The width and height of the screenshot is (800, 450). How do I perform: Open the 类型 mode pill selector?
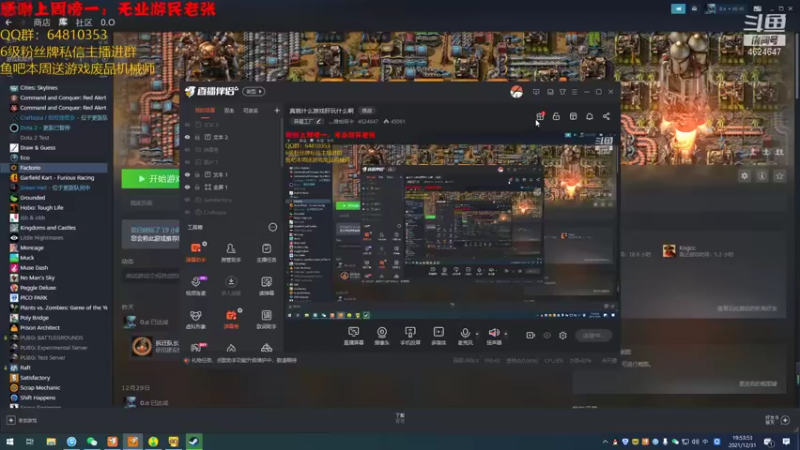pyautogui.click(x=254, y=92)
